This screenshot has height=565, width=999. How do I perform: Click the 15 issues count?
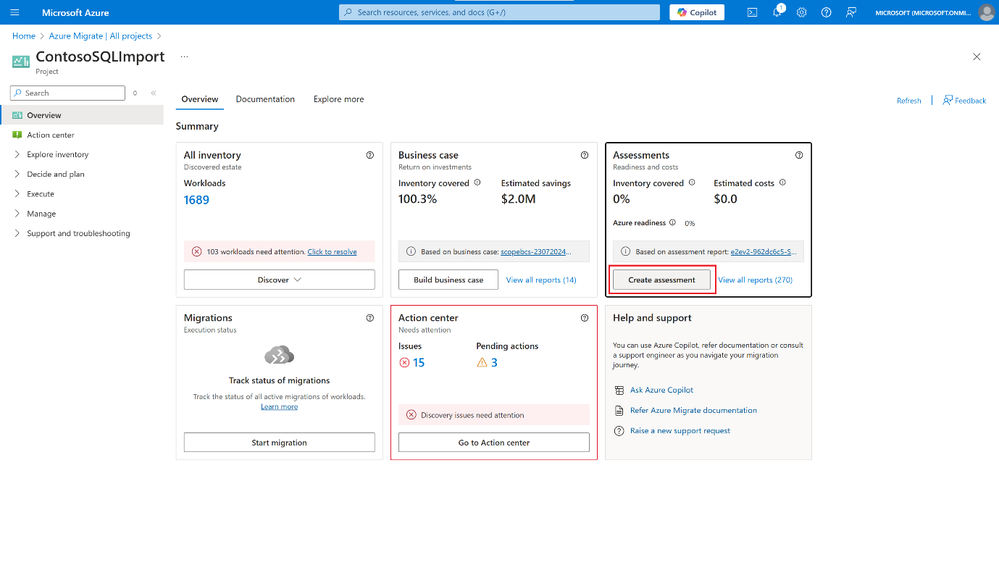tap(419, 362)
